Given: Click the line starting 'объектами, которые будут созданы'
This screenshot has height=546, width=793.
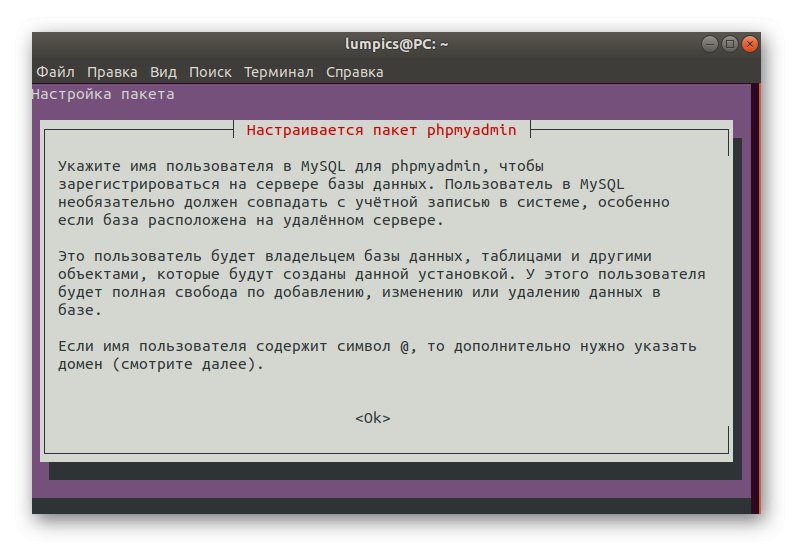Looking at the screenshot, I should 381,274.
